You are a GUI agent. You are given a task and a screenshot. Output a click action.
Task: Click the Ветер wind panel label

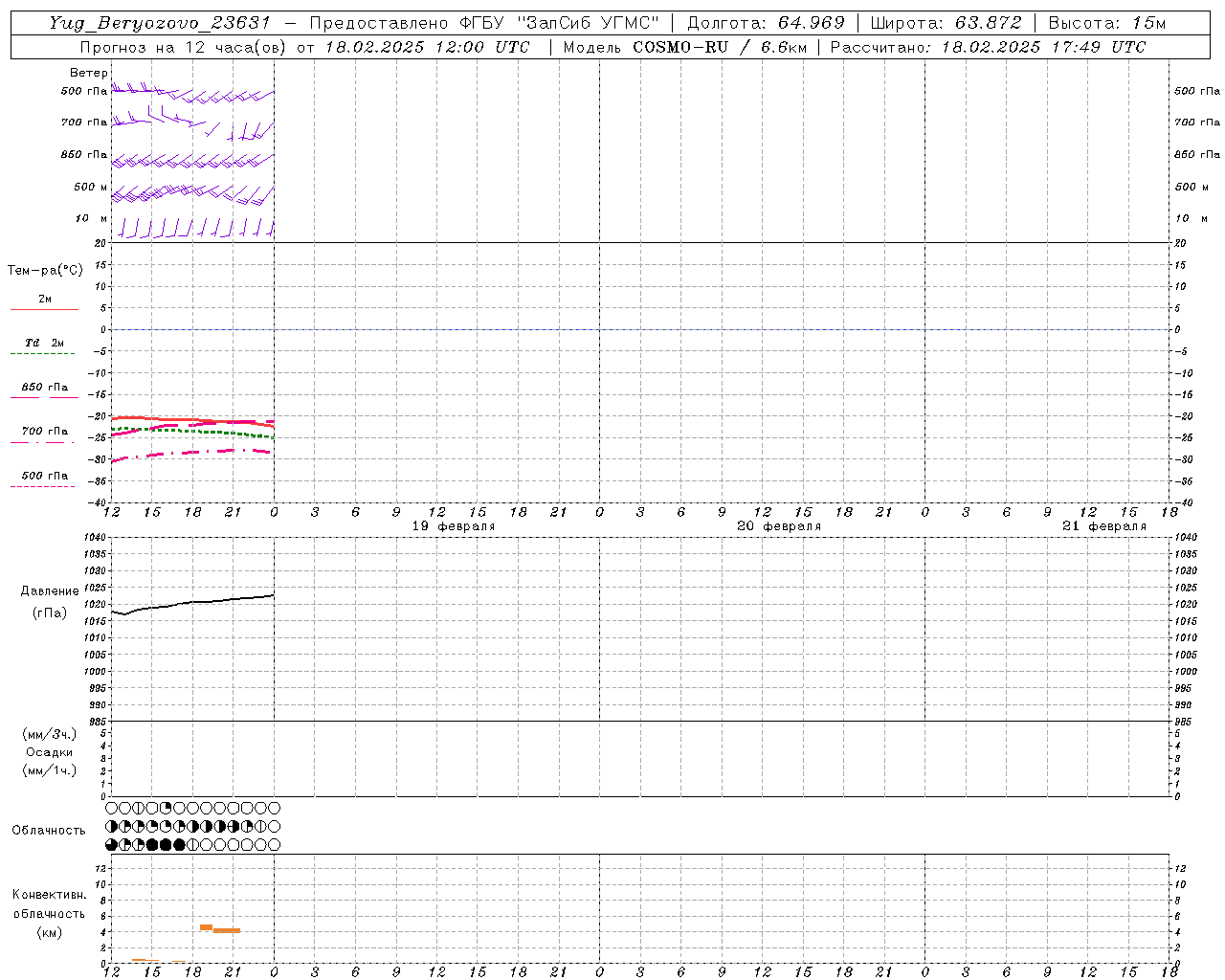[88, 73]
